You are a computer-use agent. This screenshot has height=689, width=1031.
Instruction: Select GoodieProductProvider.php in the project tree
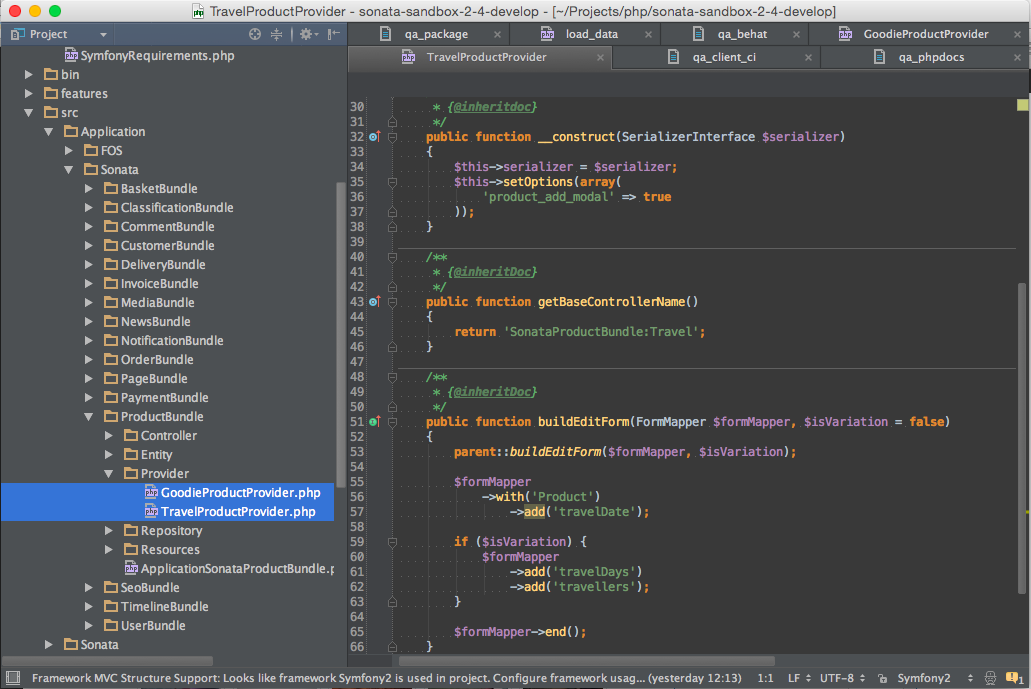point(240,493)
